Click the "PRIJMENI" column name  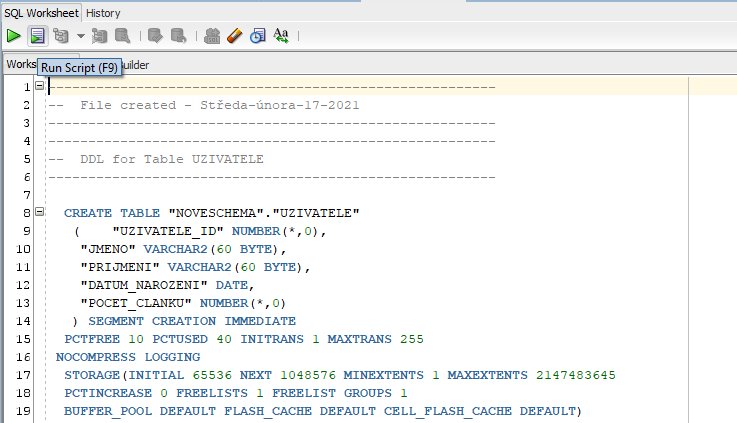(120, 267)
